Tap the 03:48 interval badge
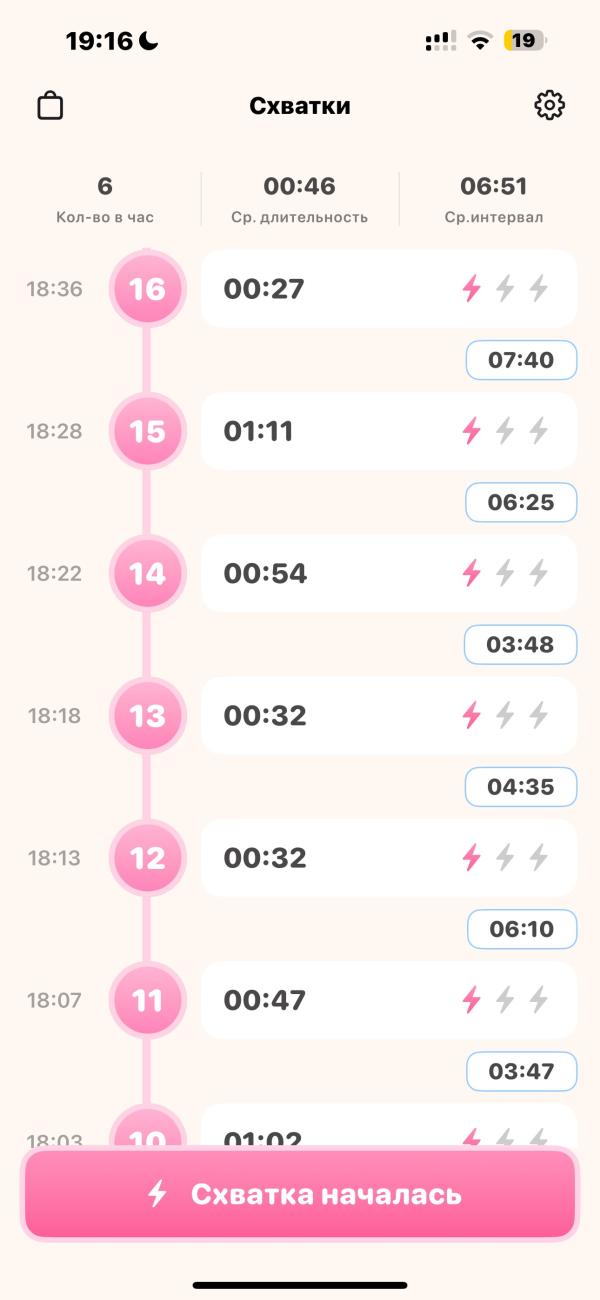This screenshot has width=600, height=1300. click(521, 644)
